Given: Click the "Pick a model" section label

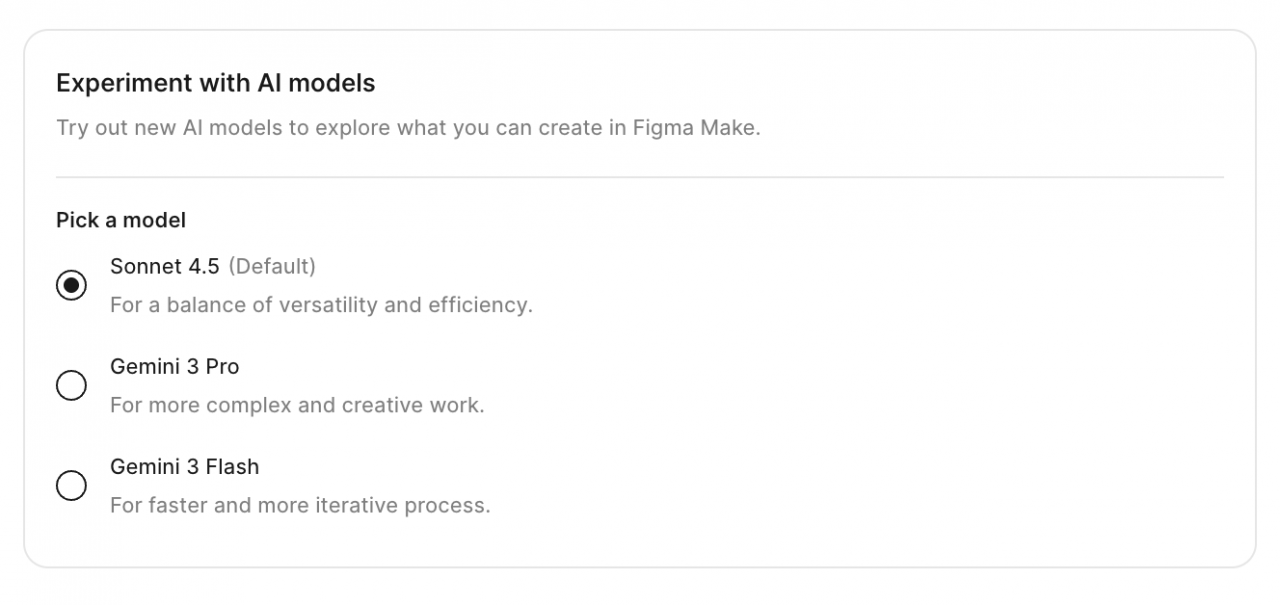Looking at the screenshot, I should click(120, 220).
